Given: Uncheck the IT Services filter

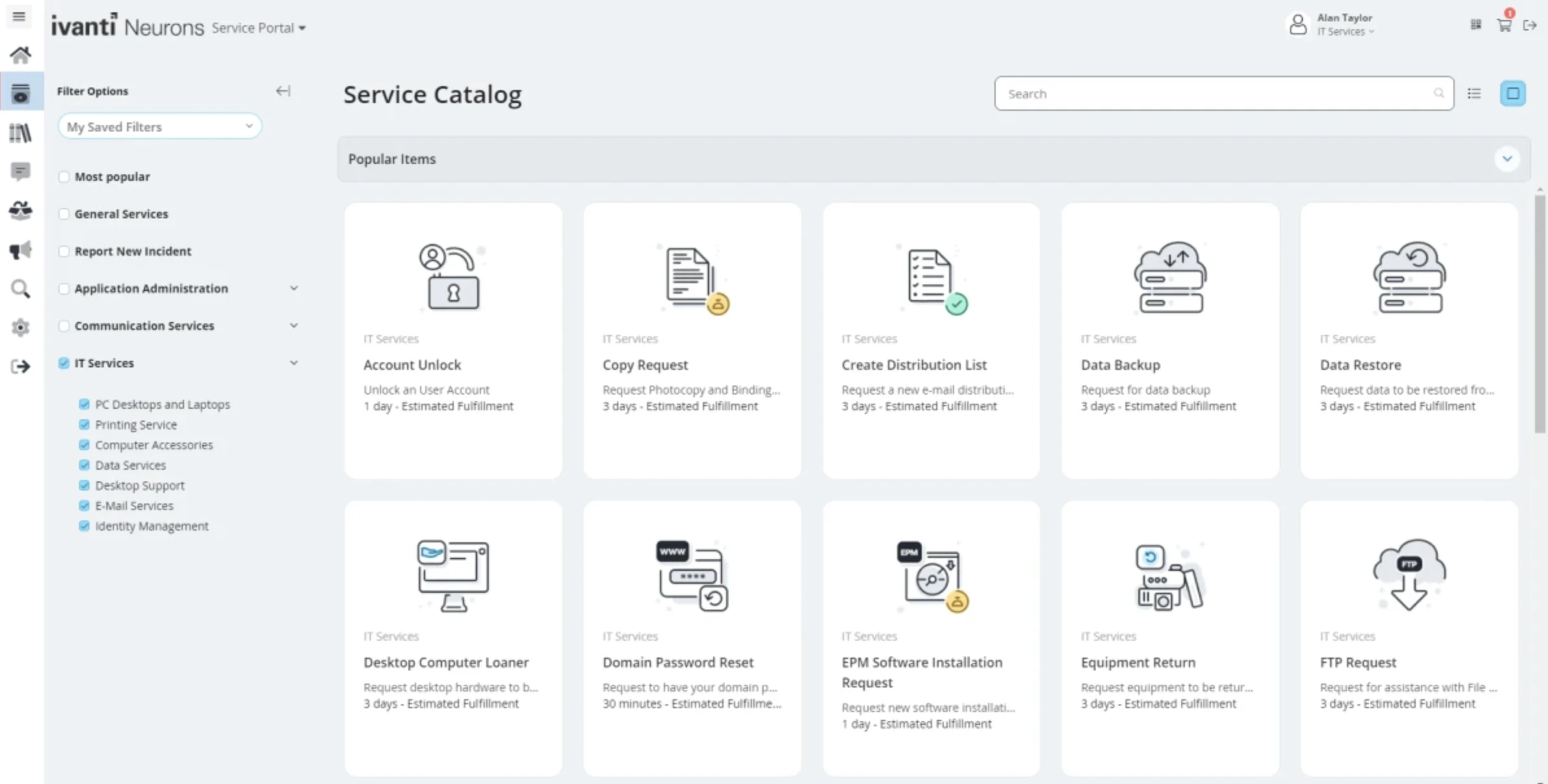Looking at the screenshot, I should point(64,363).
